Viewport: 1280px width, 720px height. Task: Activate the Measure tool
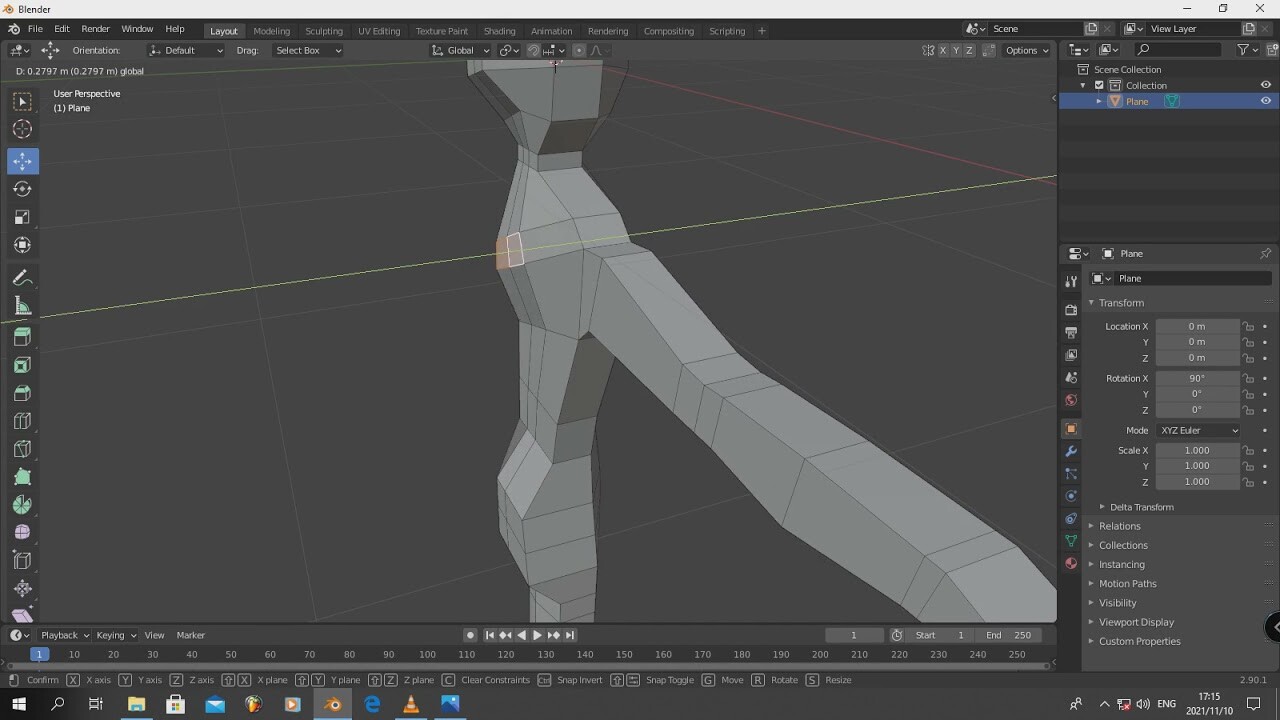point(22,306)
